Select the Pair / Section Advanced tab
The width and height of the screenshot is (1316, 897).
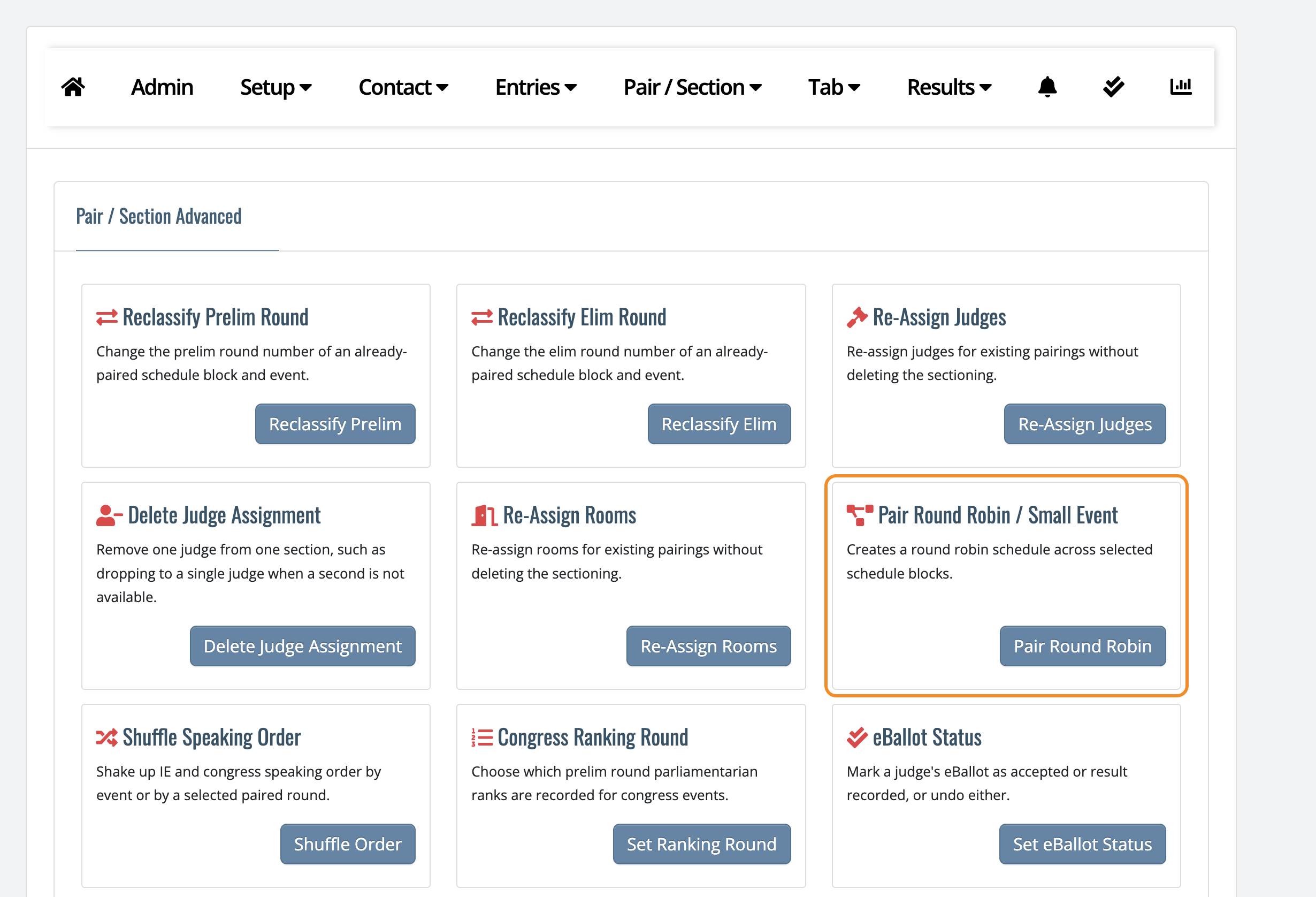(x=158, y=216)
